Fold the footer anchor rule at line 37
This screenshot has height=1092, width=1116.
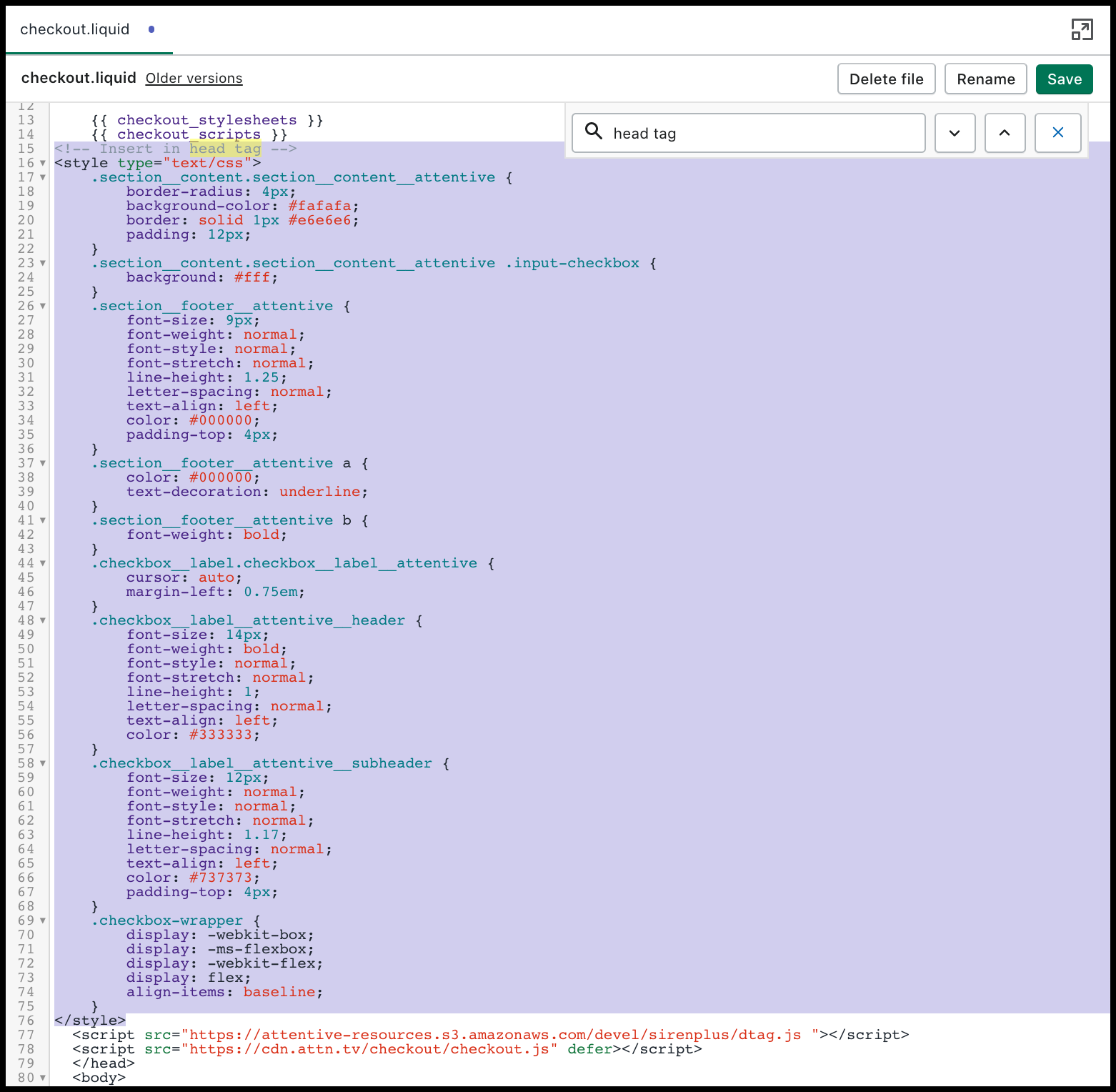click(43, 464)
